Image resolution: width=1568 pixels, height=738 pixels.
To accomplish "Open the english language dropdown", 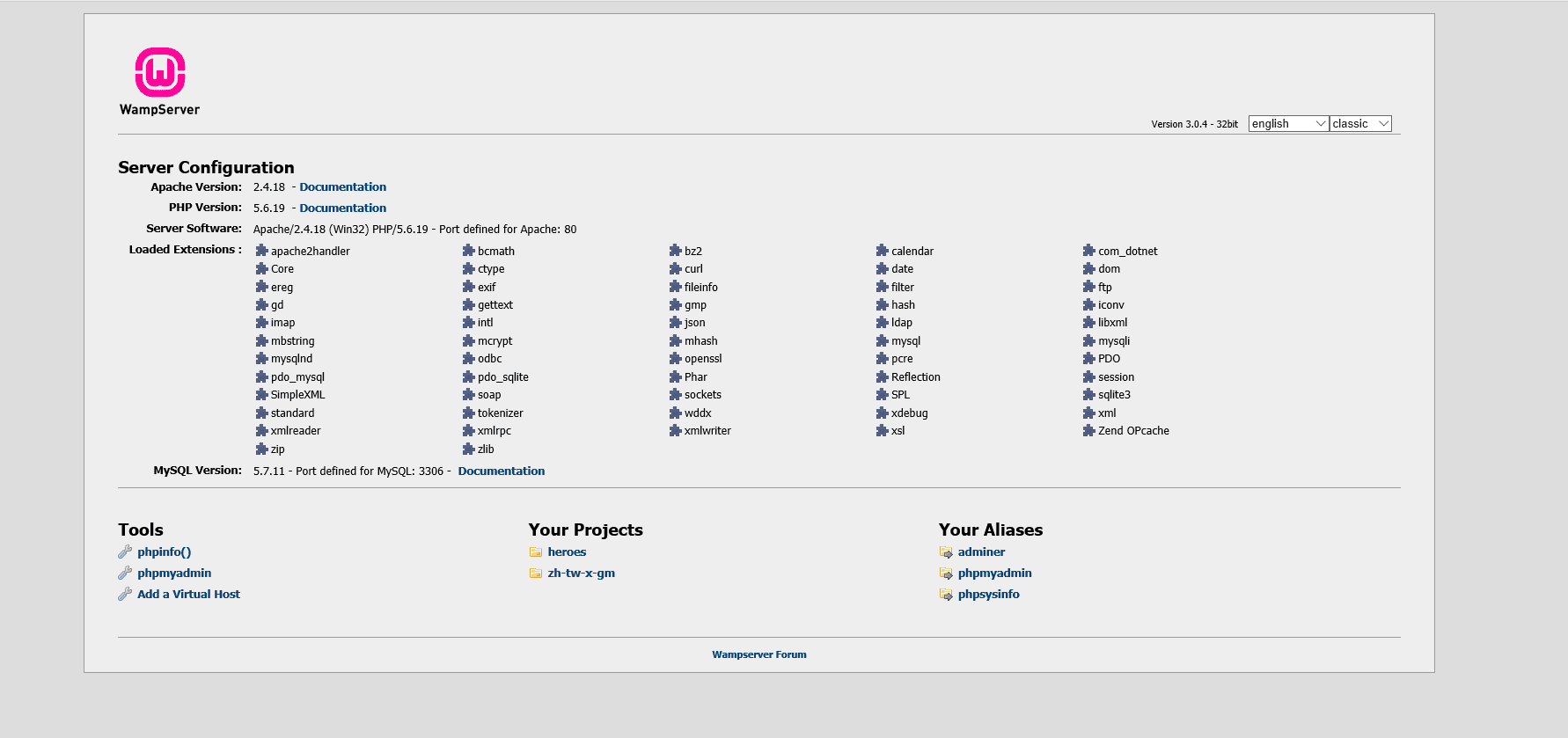I will click(1288, 124).
